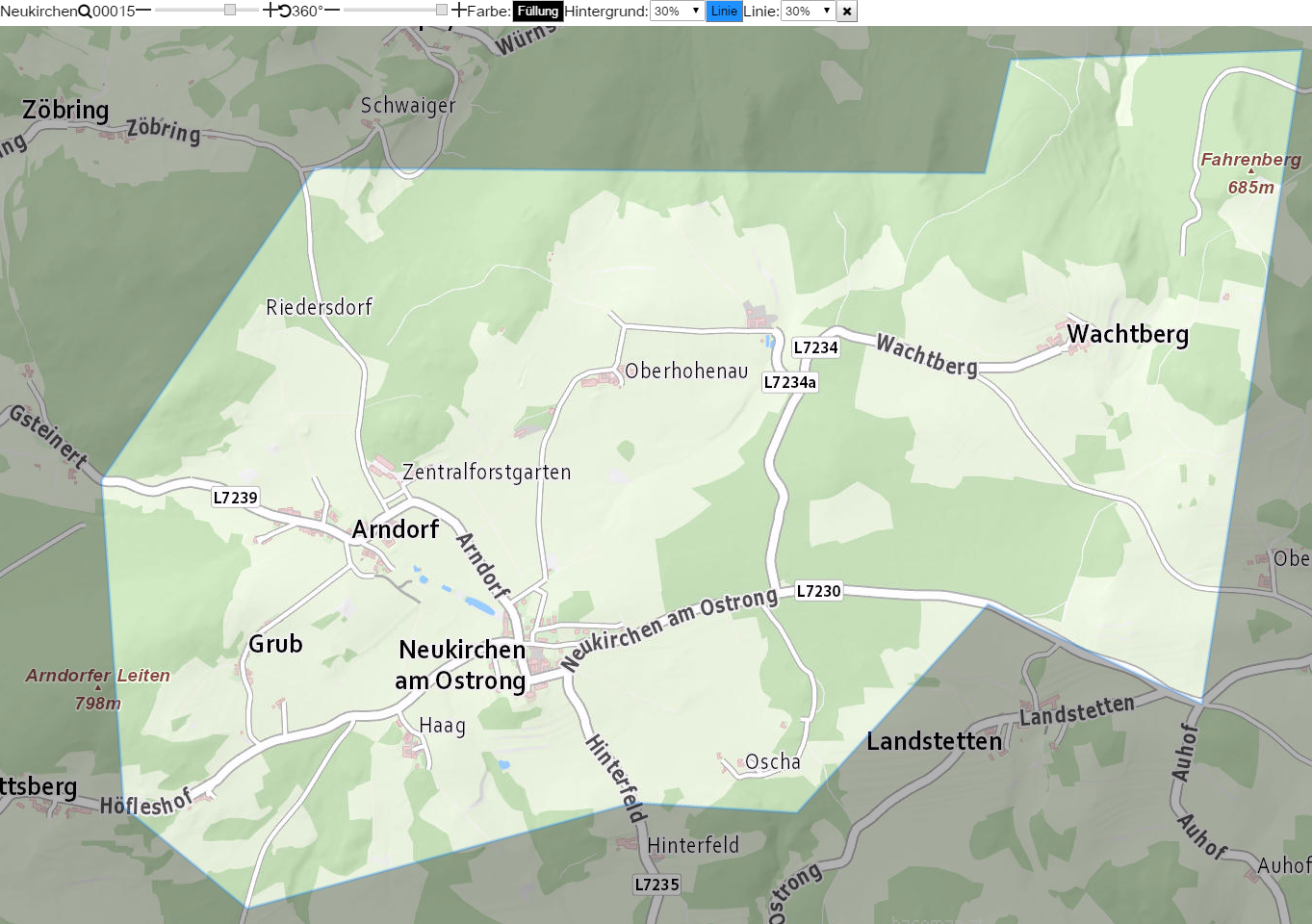Increase rotation with the plus icon
1312x924 pixels.
(459, 11)
